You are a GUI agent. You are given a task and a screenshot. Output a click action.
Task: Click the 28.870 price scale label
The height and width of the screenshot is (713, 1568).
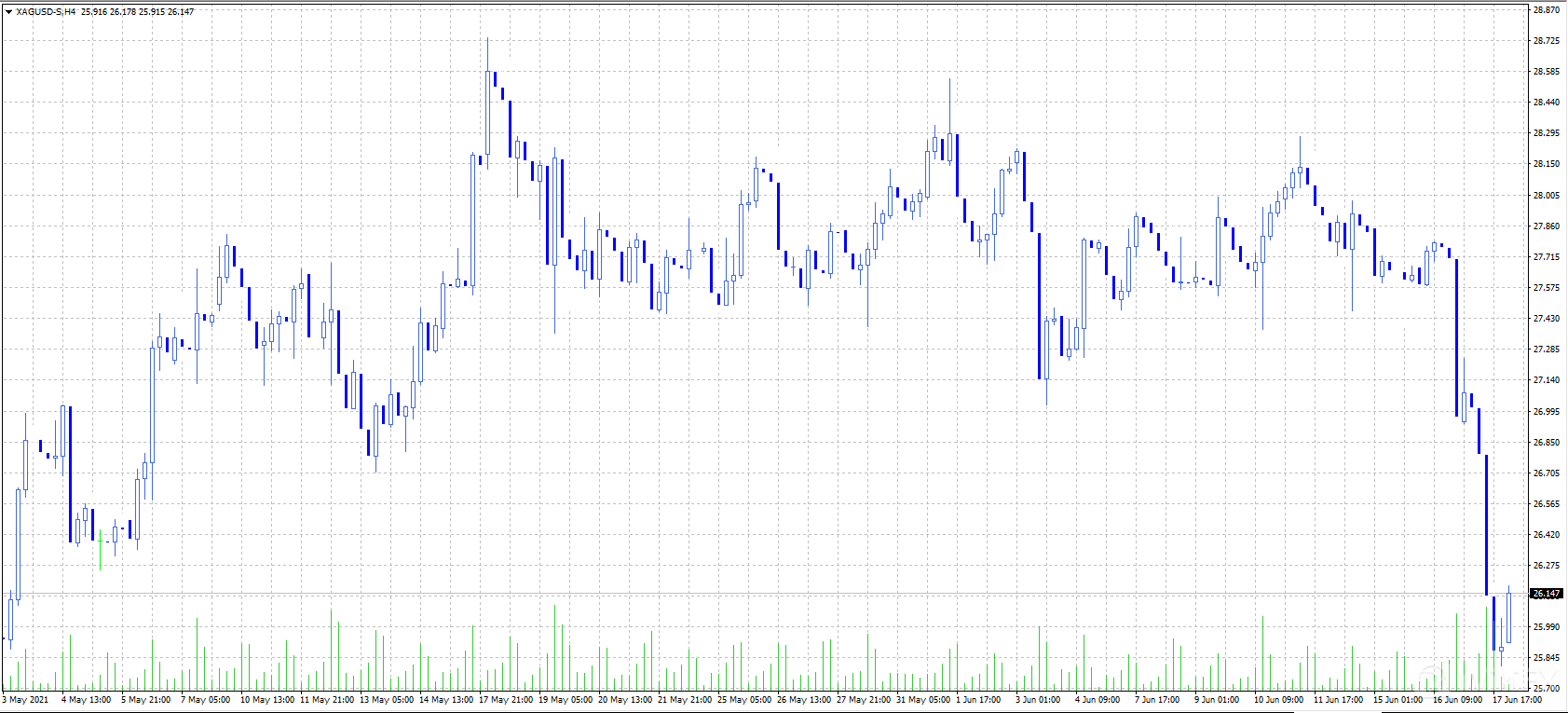1547,10
